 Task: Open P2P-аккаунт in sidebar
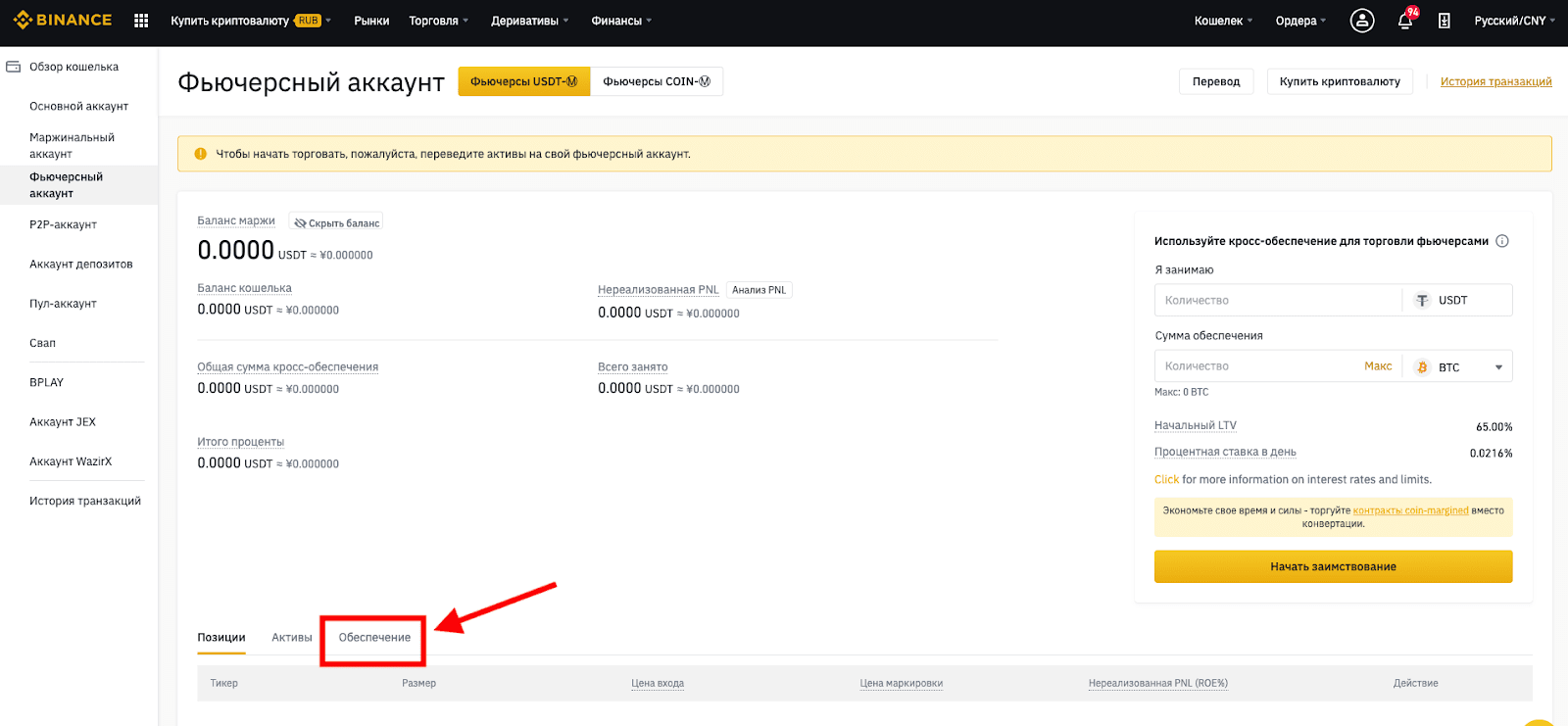[63, 224]
